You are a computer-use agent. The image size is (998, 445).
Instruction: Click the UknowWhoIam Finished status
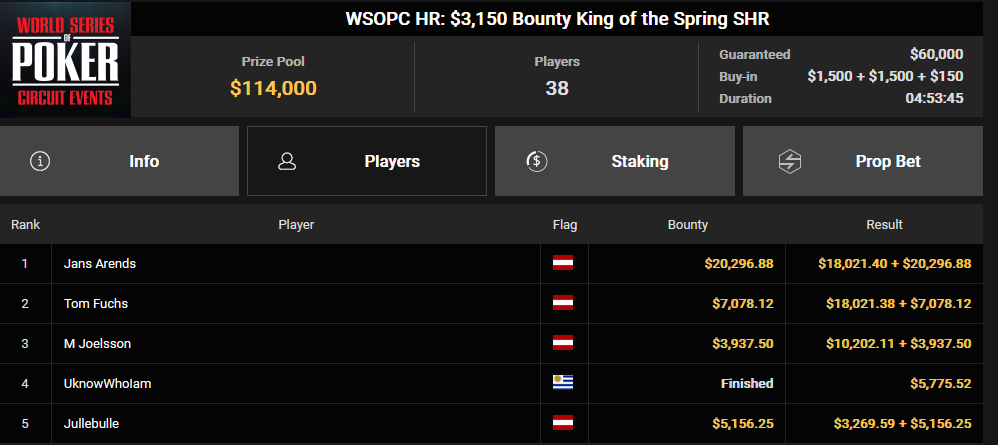tap(747, 383)
